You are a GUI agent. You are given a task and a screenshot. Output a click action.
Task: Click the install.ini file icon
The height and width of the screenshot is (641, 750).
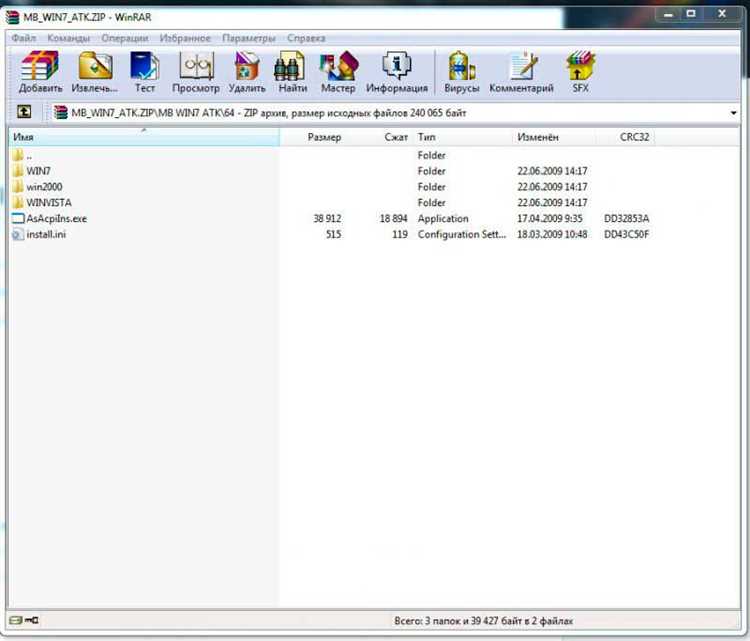click(18, 234)
